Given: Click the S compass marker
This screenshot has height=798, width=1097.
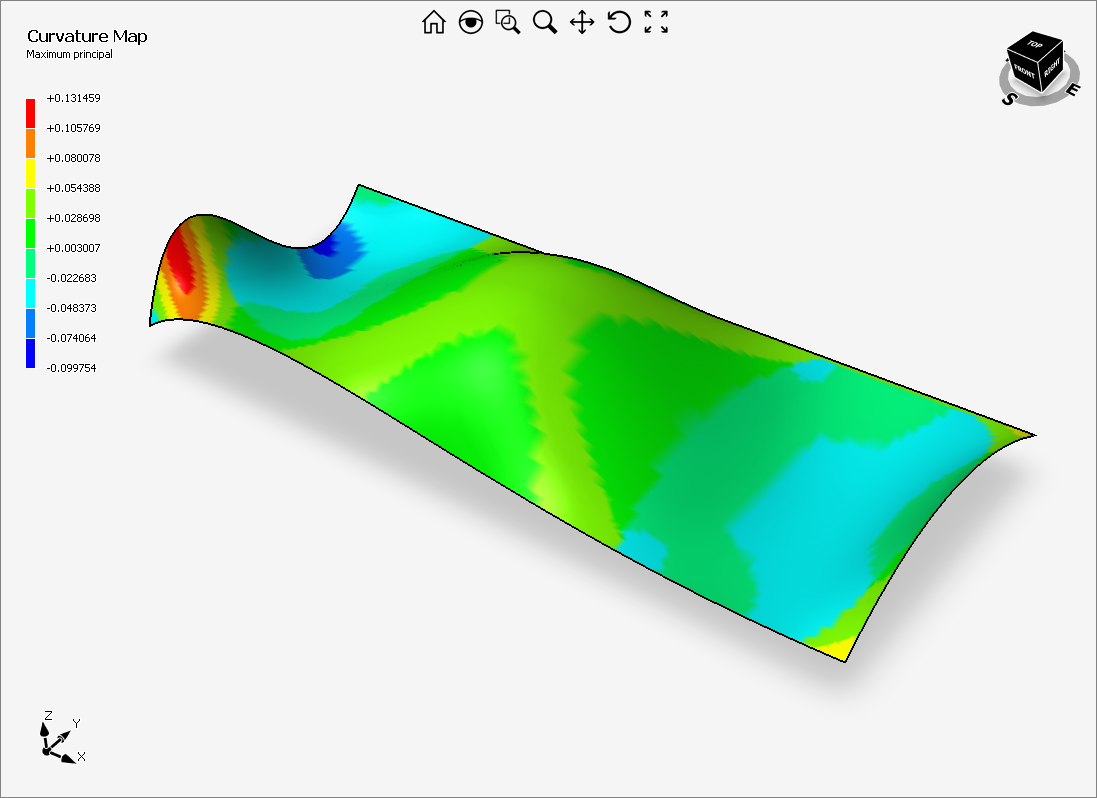Looking at the screenshot, I should (x=1010, y=99).
